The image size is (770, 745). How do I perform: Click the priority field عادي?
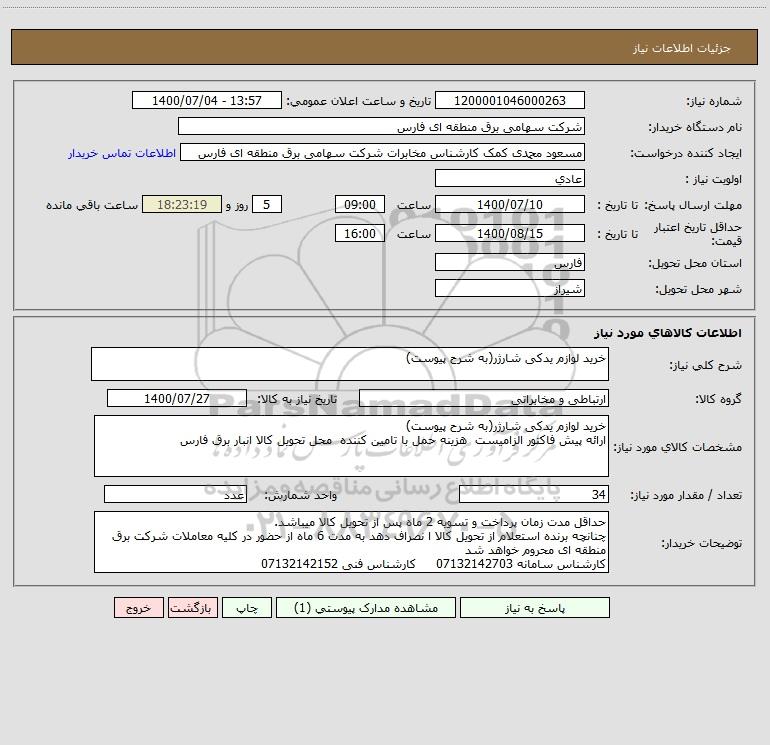(x=510, y=178)
